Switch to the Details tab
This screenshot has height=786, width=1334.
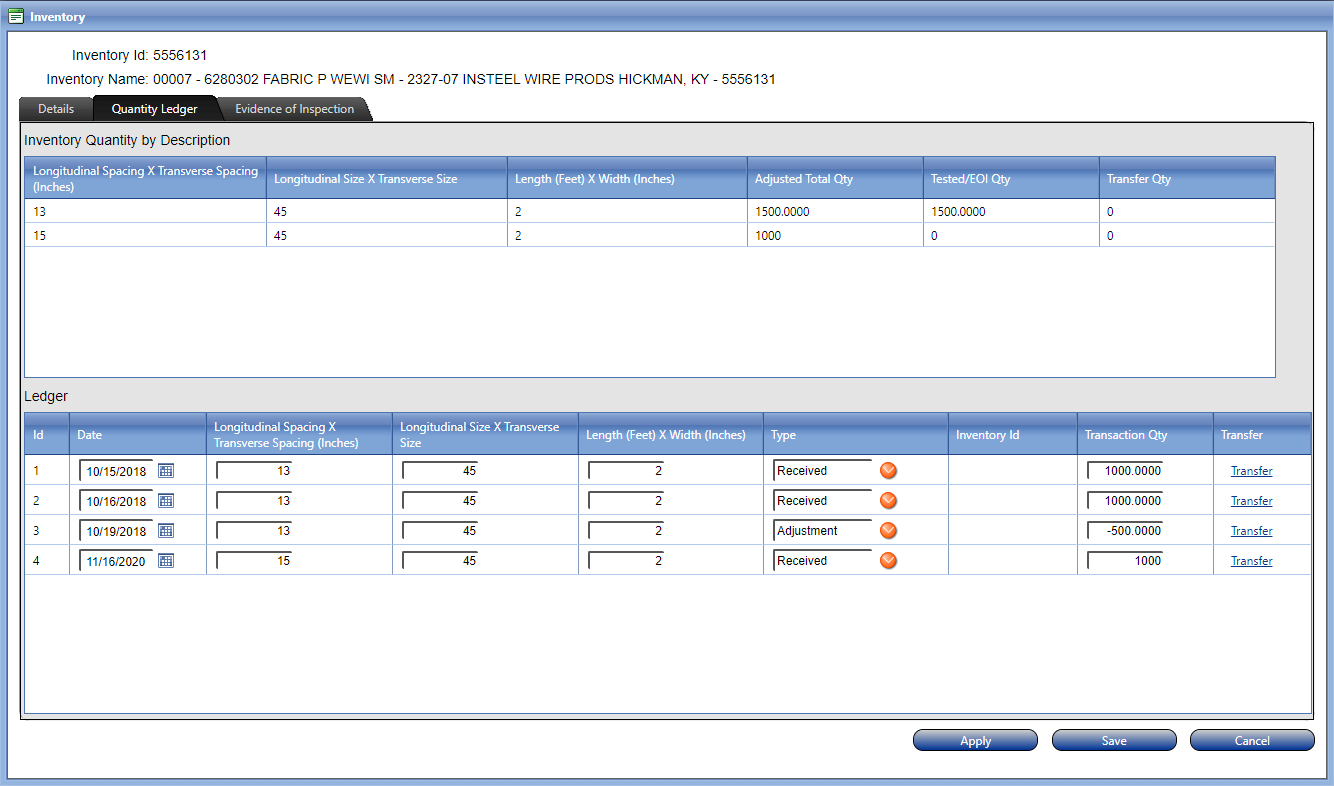(56, 109)
